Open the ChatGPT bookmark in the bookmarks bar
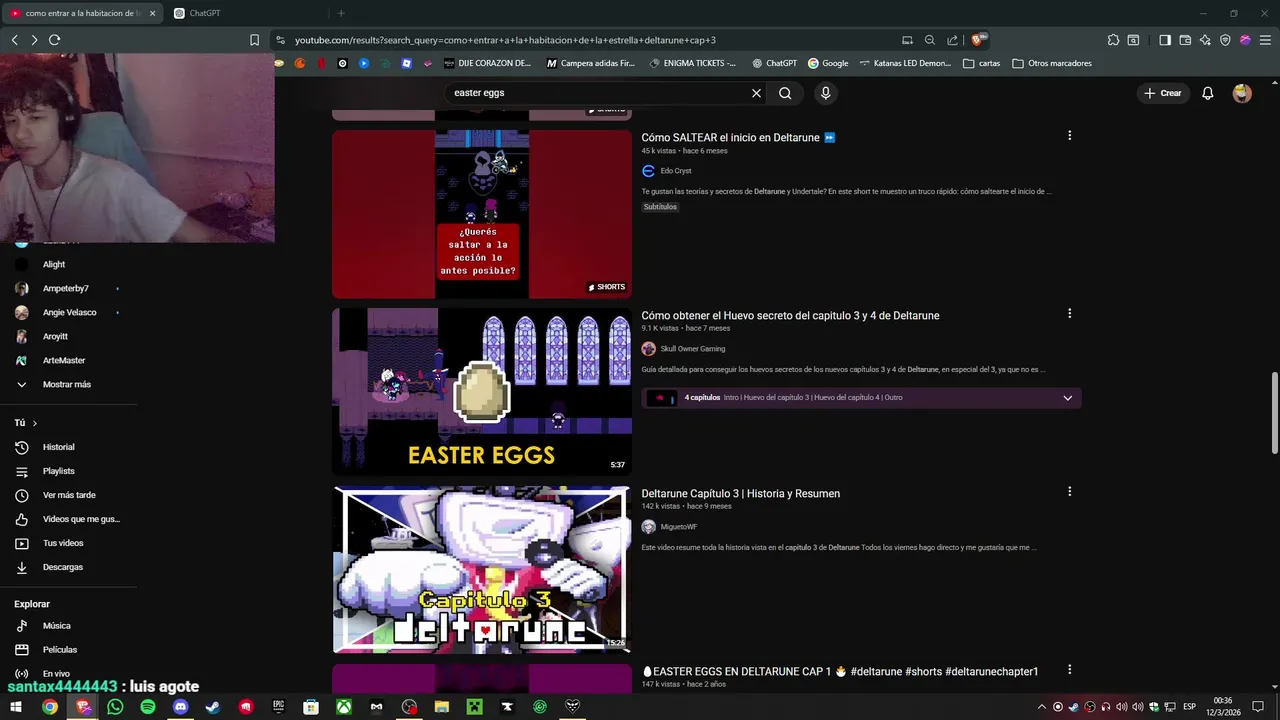This screenshot has width=1280, height=720. [774, 63]
